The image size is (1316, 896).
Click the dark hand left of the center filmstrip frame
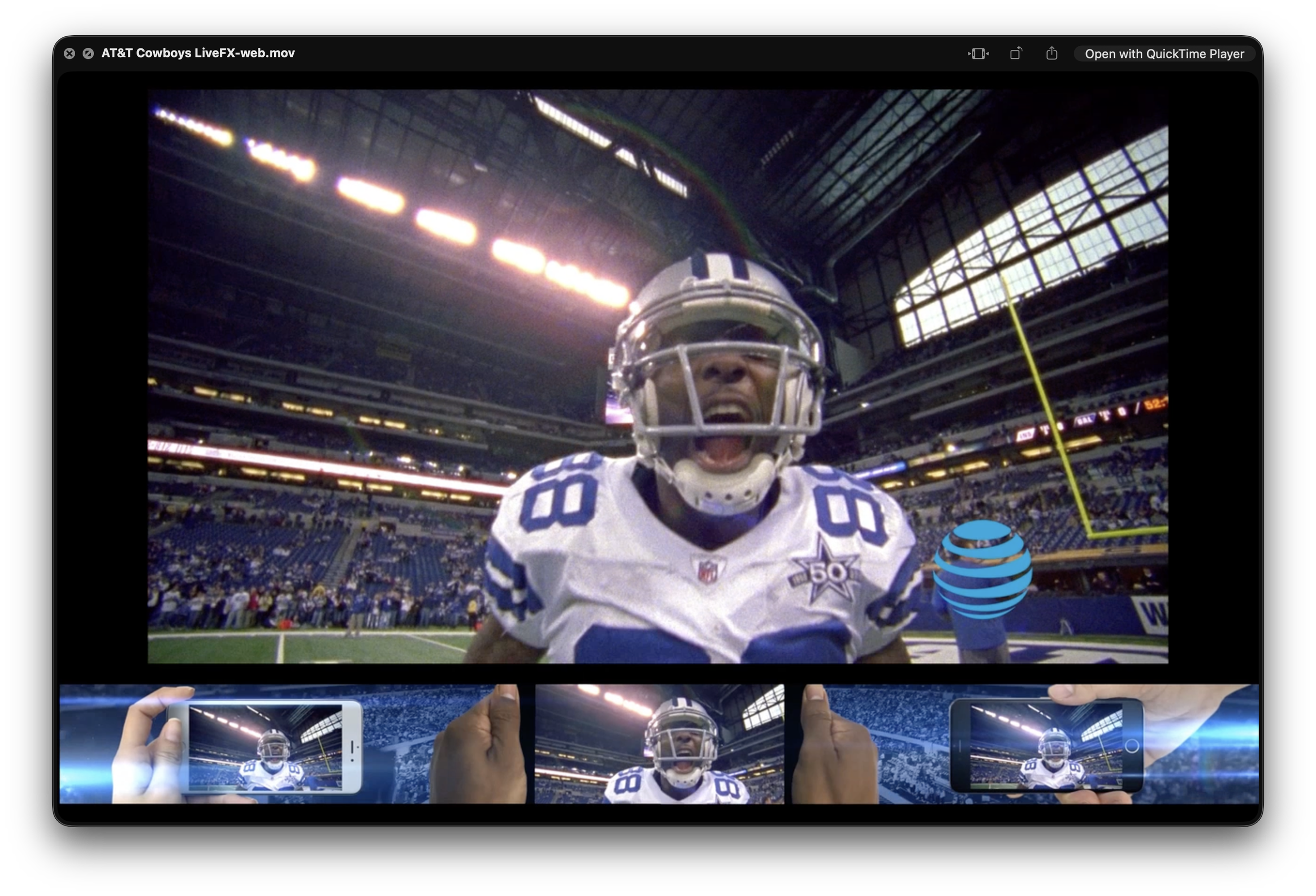point(481,753)
